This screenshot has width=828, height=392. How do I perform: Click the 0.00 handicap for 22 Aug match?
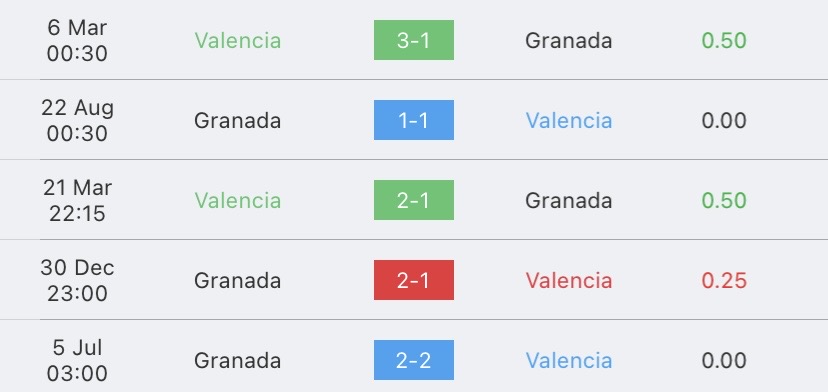coord(724,120)
